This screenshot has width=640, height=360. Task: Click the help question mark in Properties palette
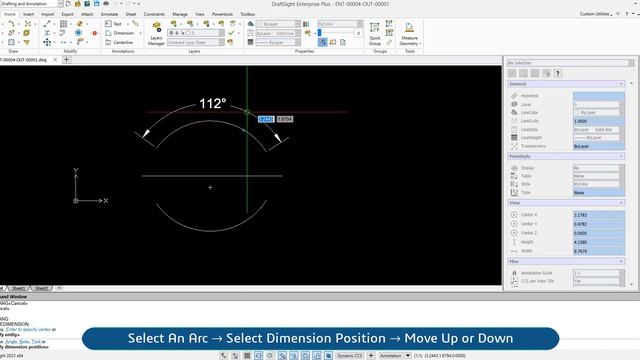pyautogui.click(x=558, y=73)
